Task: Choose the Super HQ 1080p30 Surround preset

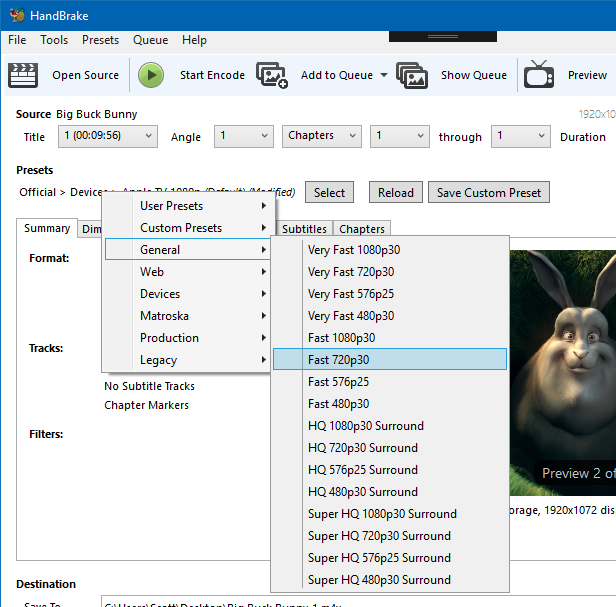Action: [x=390, y=514]
